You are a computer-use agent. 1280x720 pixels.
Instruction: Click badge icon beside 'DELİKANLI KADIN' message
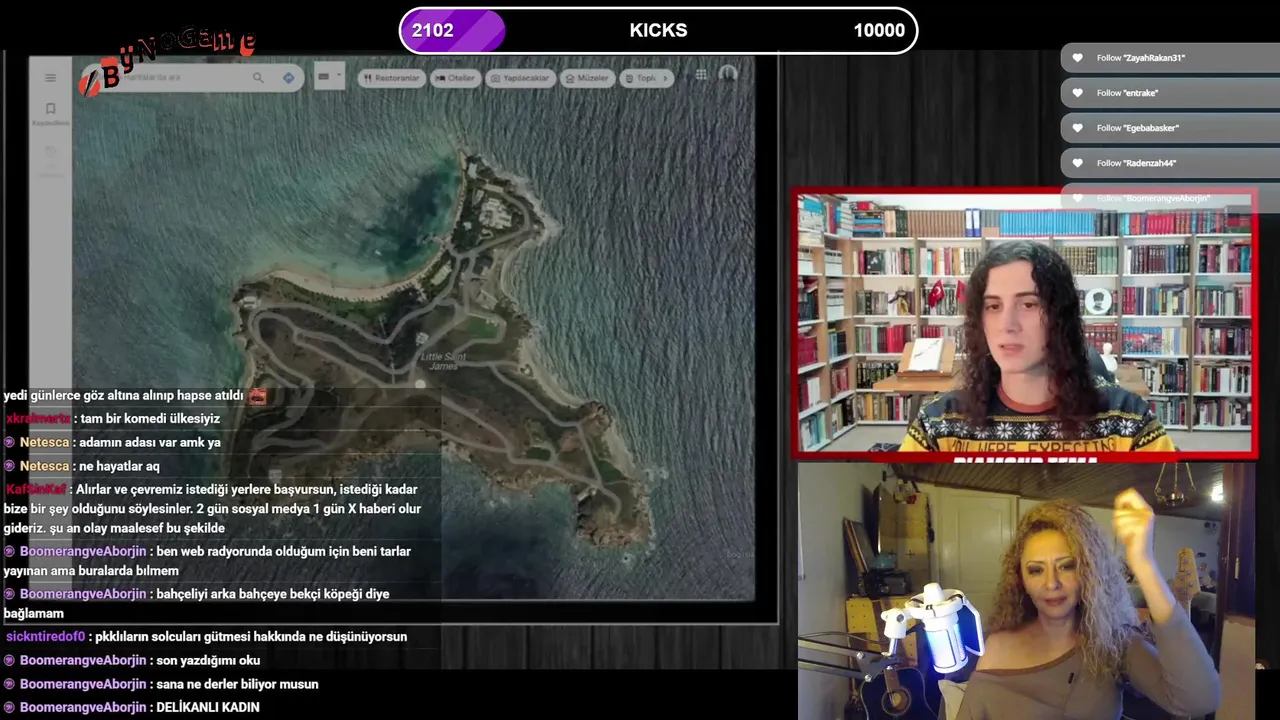pos(10,707)
